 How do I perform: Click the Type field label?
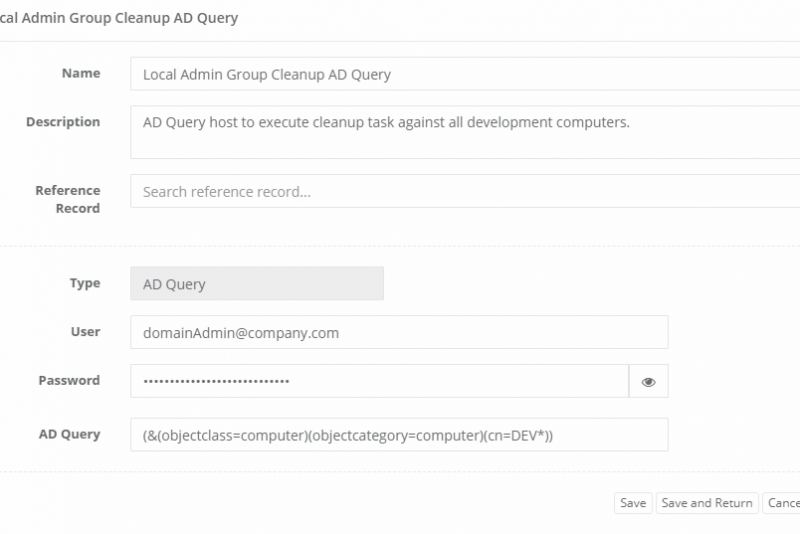[85, 283]
